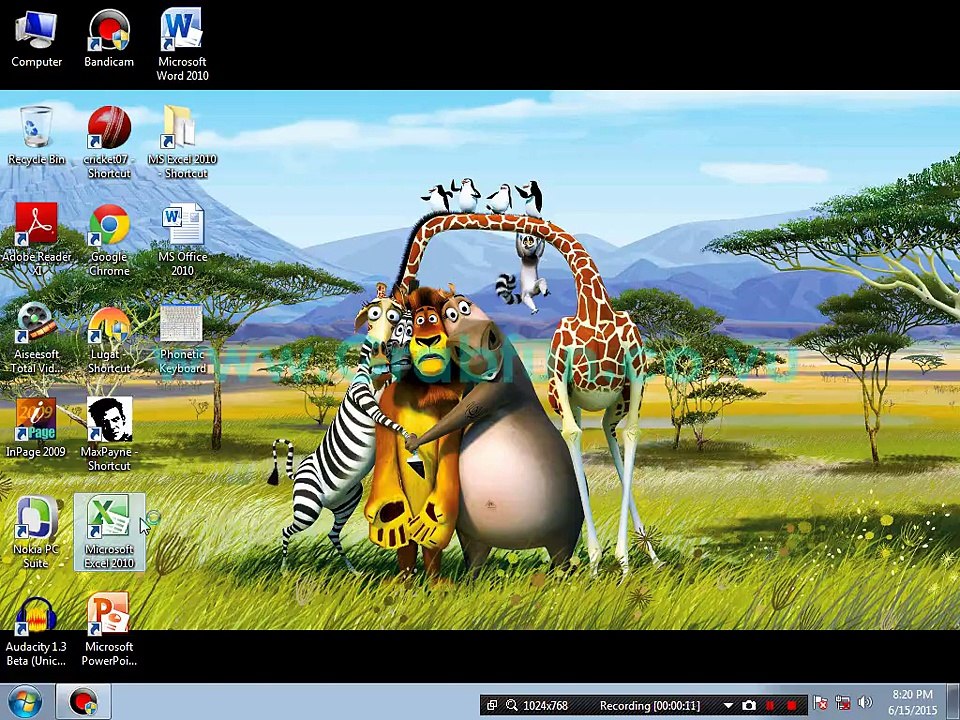Click the Bandicam window-select icon in recording bar
This screenshot has height=720, width=960.
(492, 705)
